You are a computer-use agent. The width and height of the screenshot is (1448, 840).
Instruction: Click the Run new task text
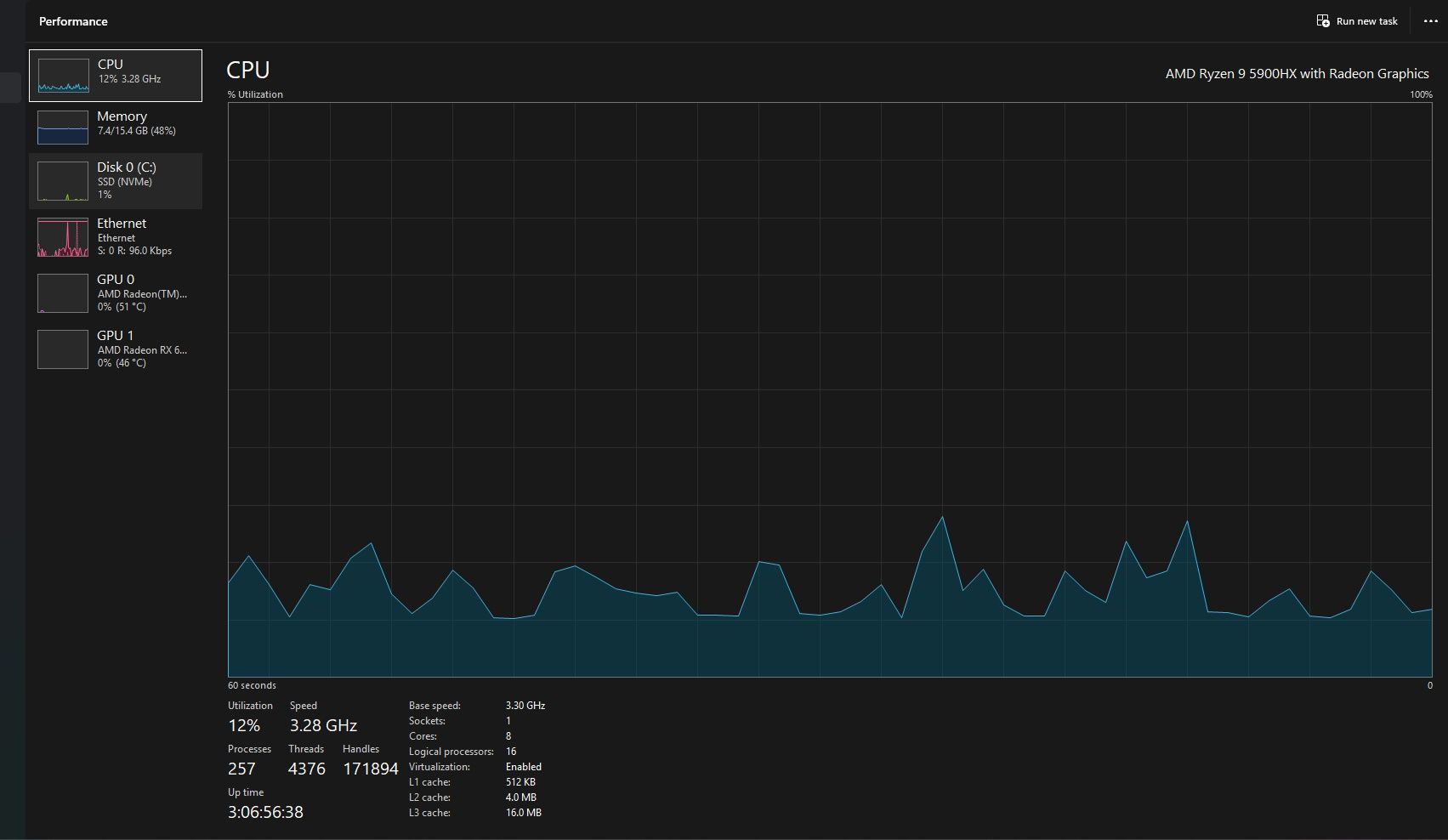[1366, 21]
